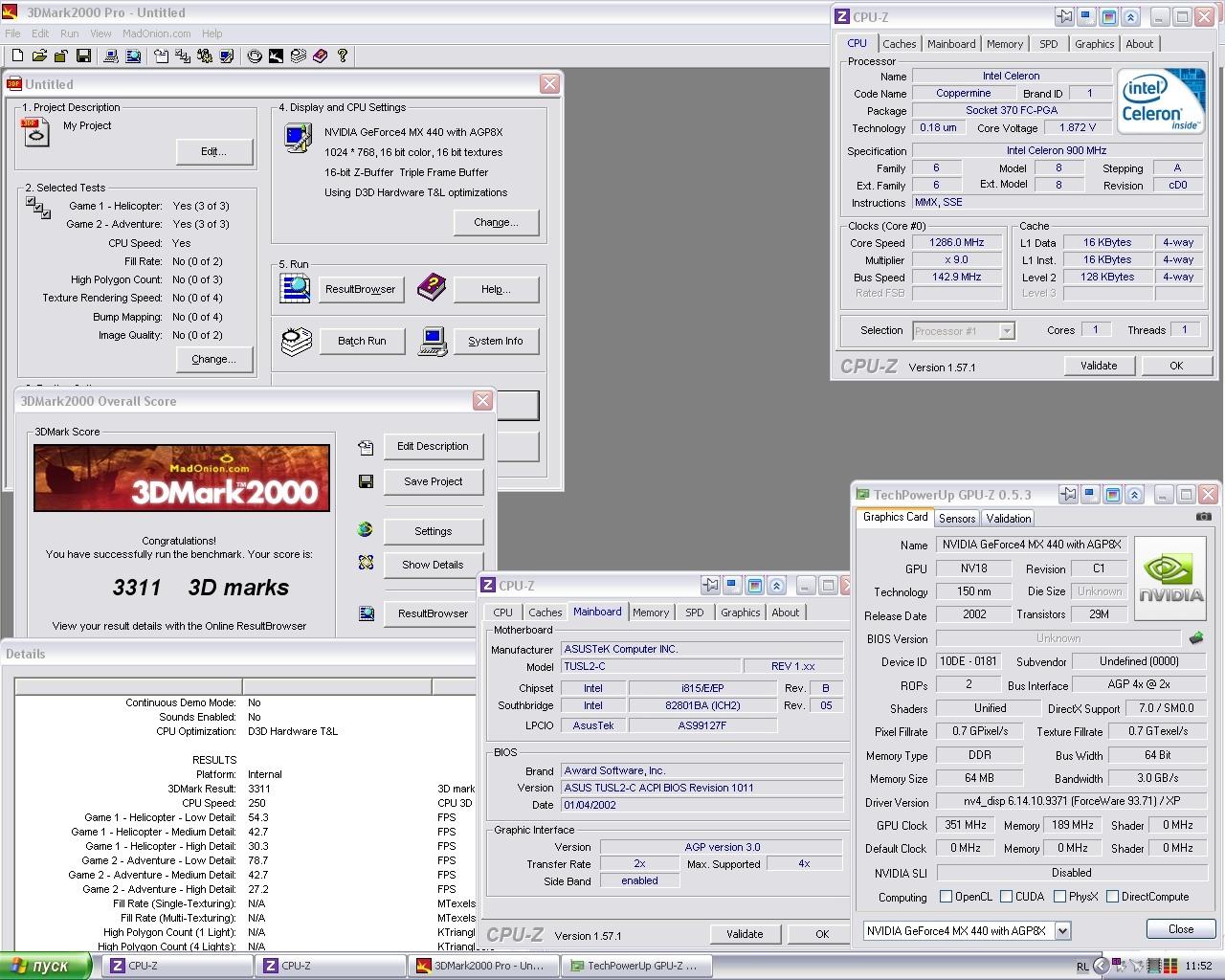Click the Batch Run button
Viewport: 1225px width, 980px height.
click(362, 341)
